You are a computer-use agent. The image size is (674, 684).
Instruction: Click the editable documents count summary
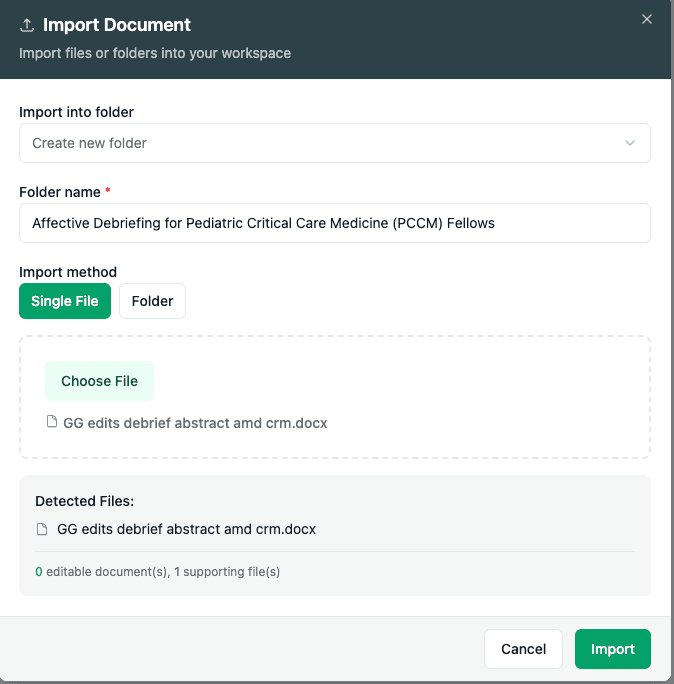(x=157, y=572)
